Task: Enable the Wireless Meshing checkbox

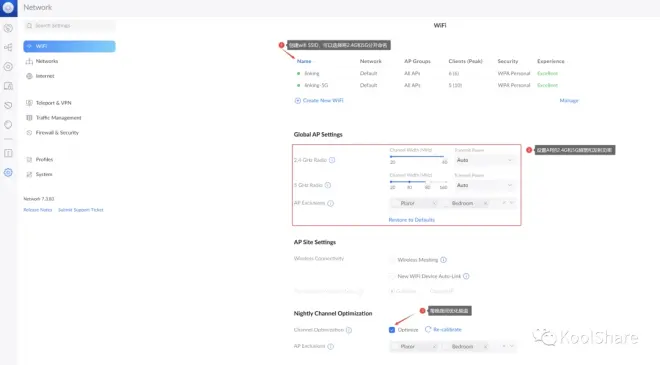Action: coord(392,260)
